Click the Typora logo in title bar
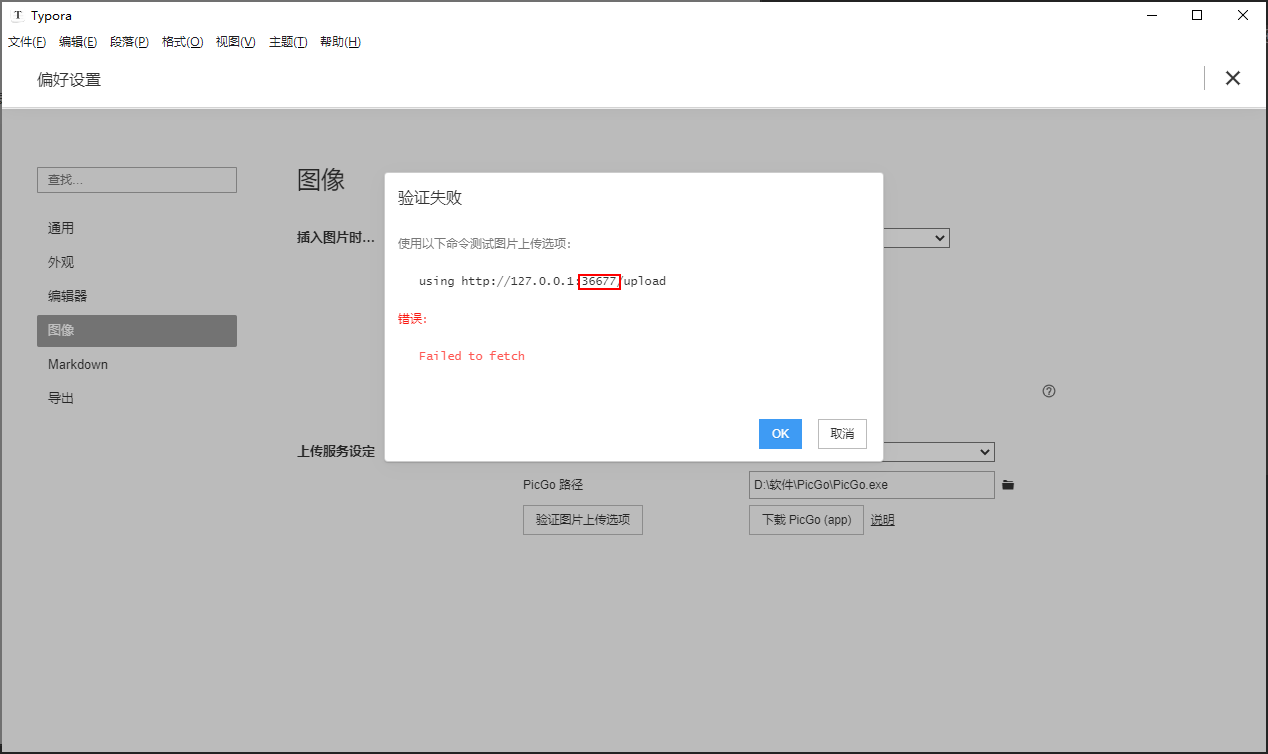This screenshot has width=1268, height=754. [x=17, y=16]
